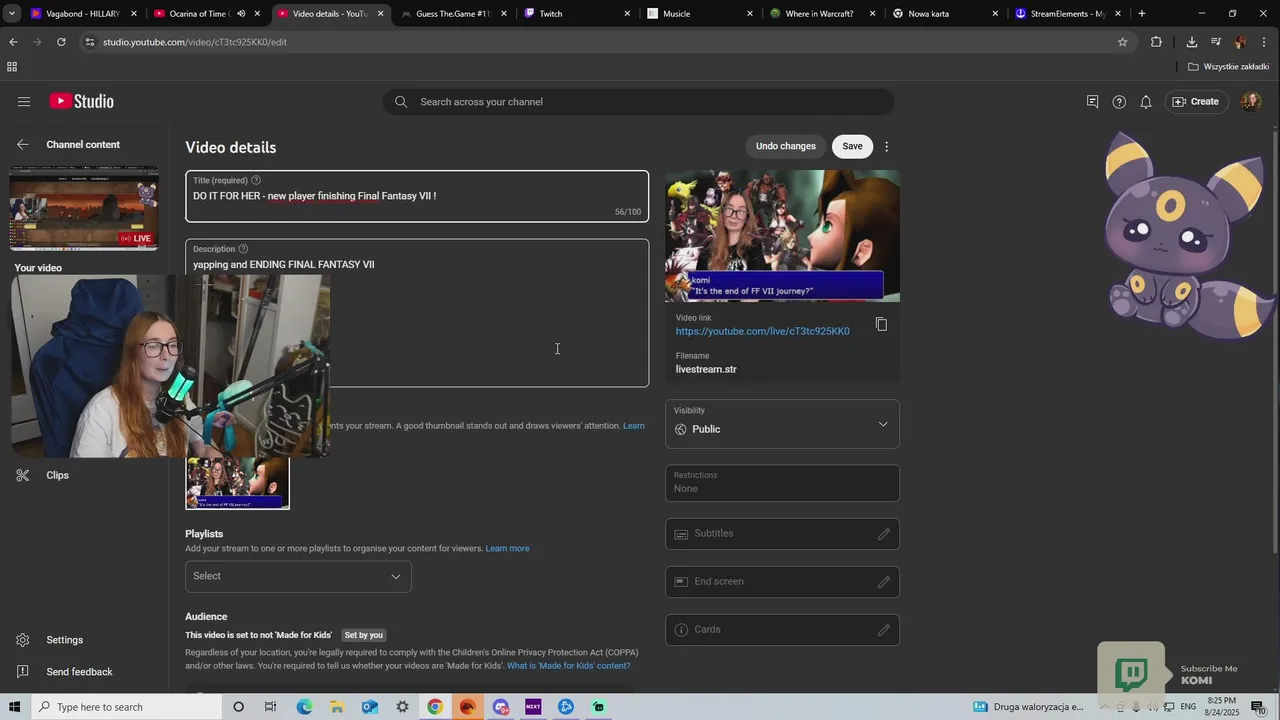This screenshot has height=720, width=1280.
Task: Open File Explorer from the taskbar
Action: [336, 707]
